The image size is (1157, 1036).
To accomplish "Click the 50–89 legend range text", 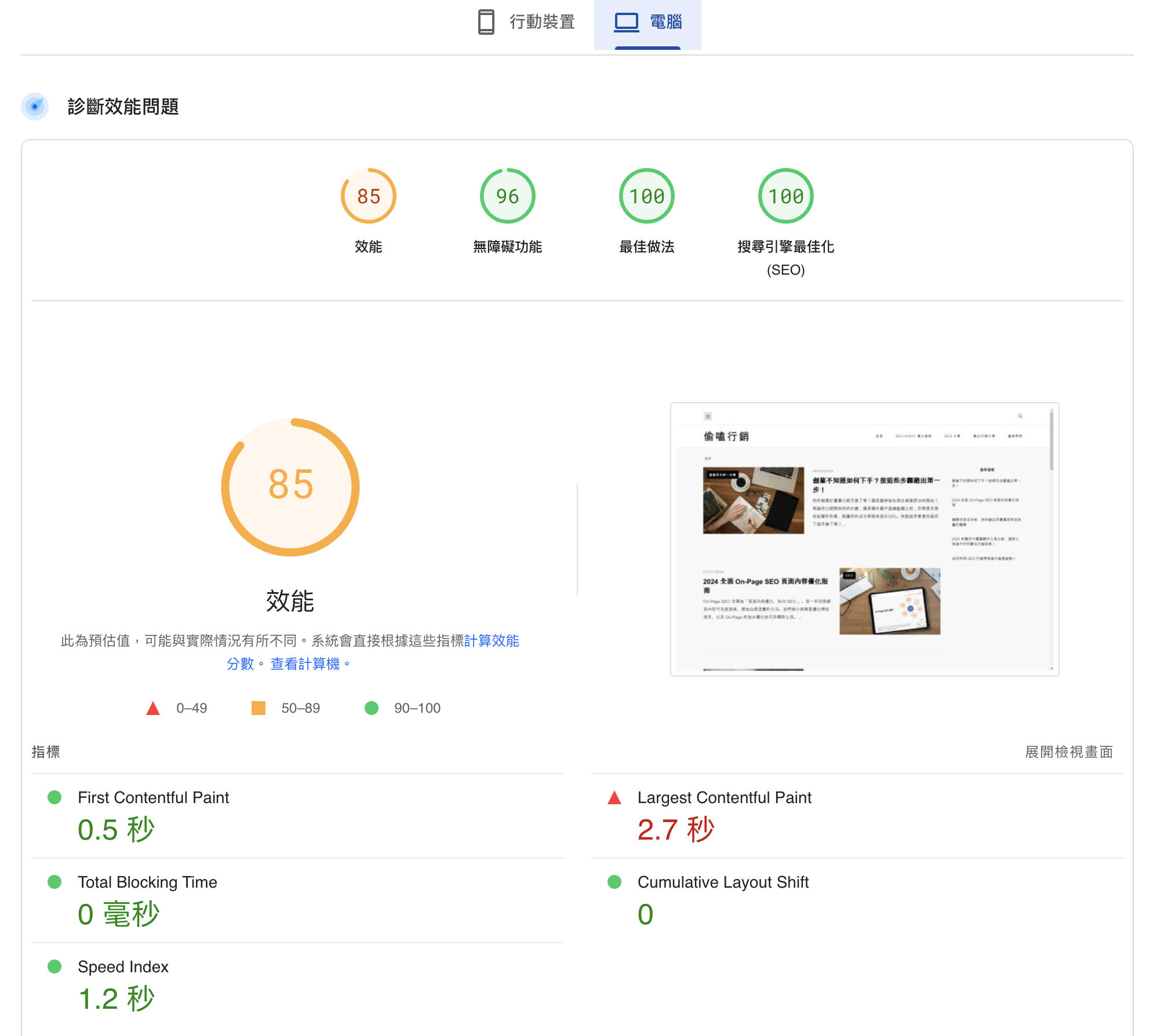I will click(301, 708).
